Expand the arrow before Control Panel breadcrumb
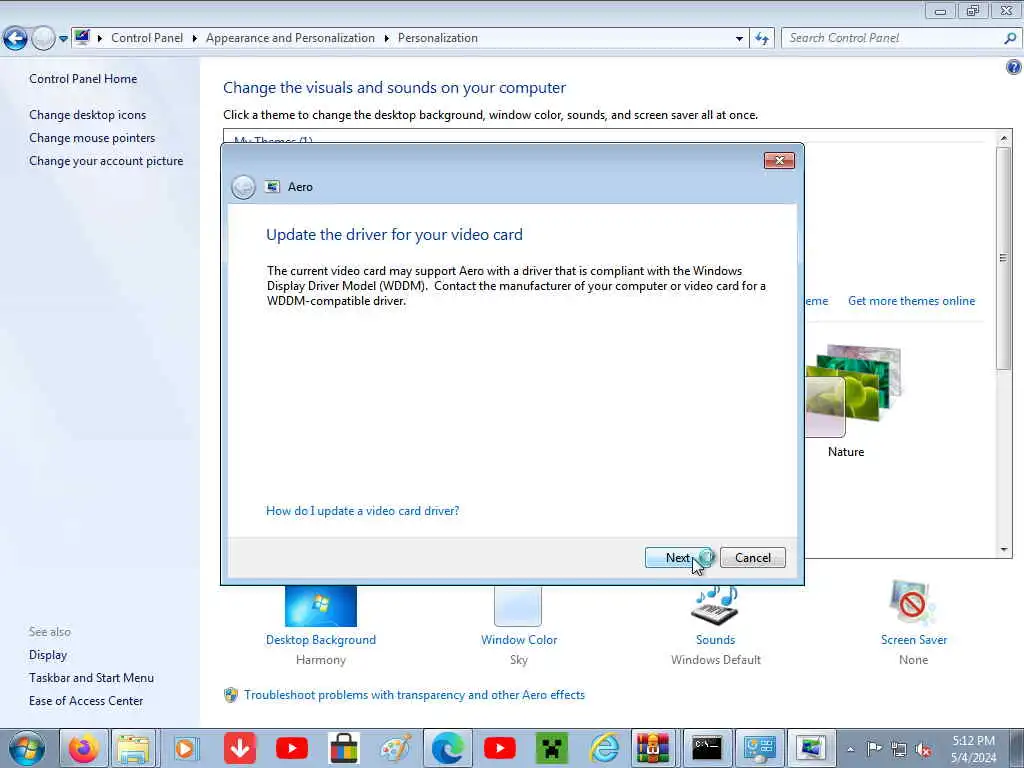 pos(100,39)
